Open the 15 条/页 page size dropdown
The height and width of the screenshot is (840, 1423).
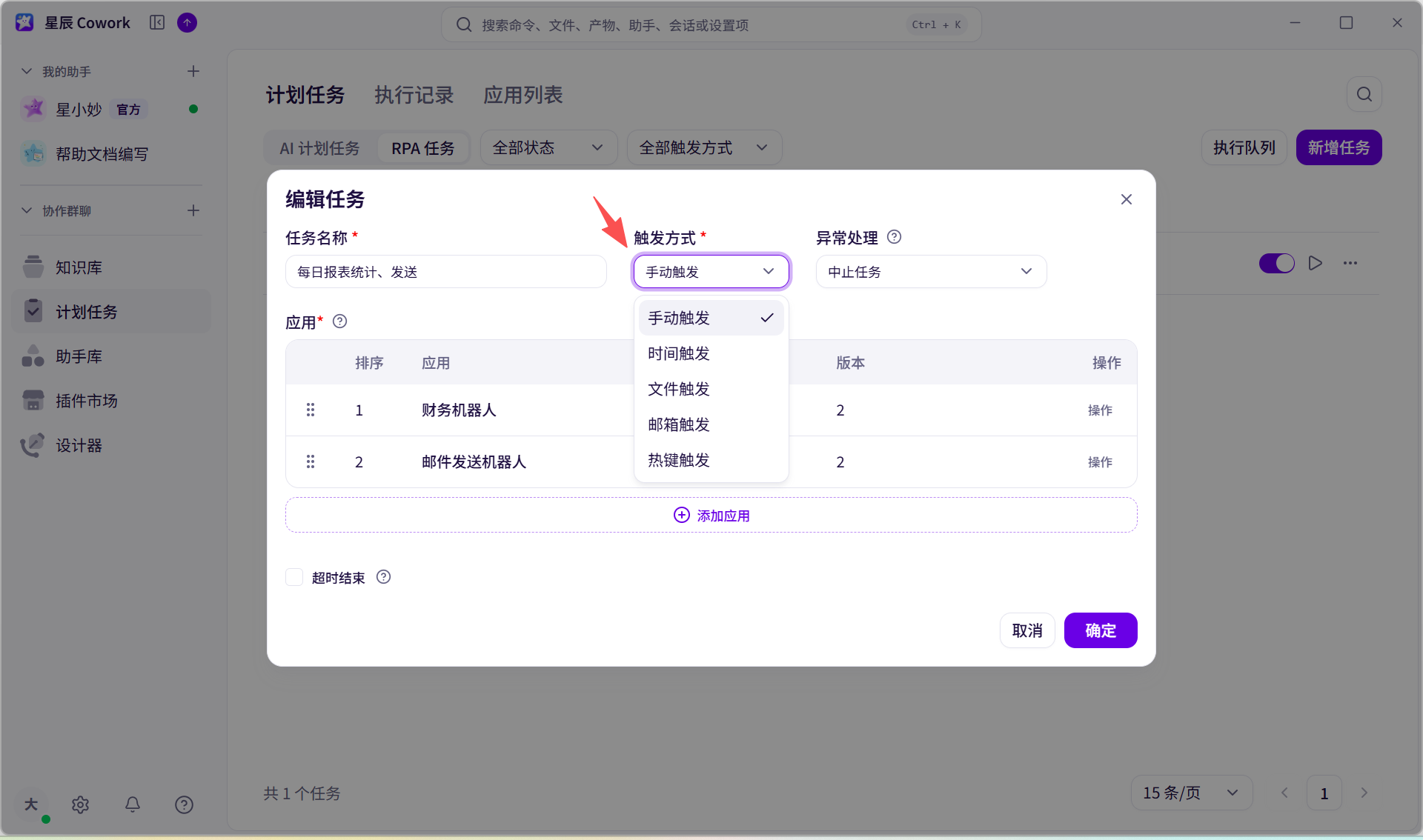1191,793
